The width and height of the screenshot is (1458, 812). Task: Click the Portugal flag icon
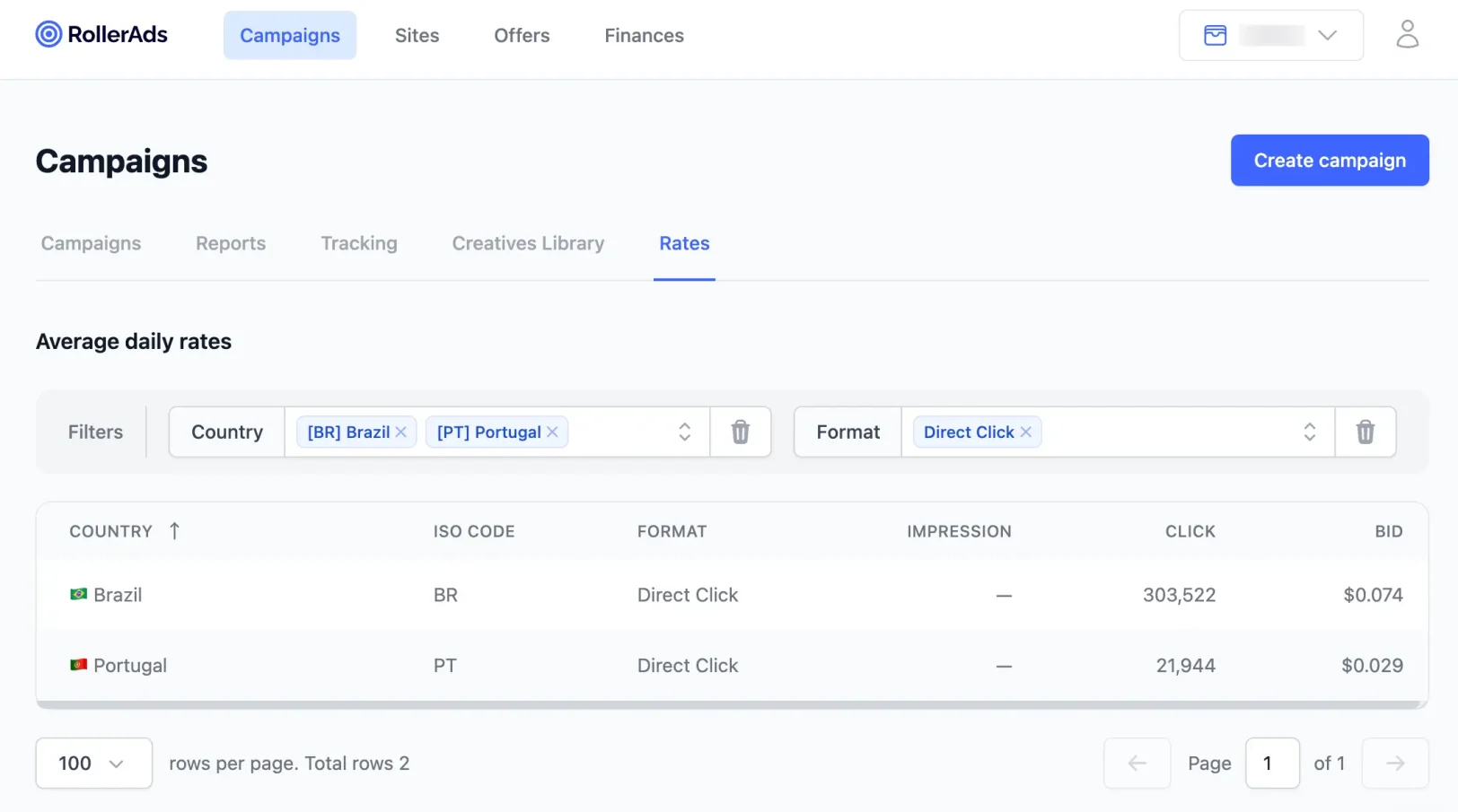(78, 665)
